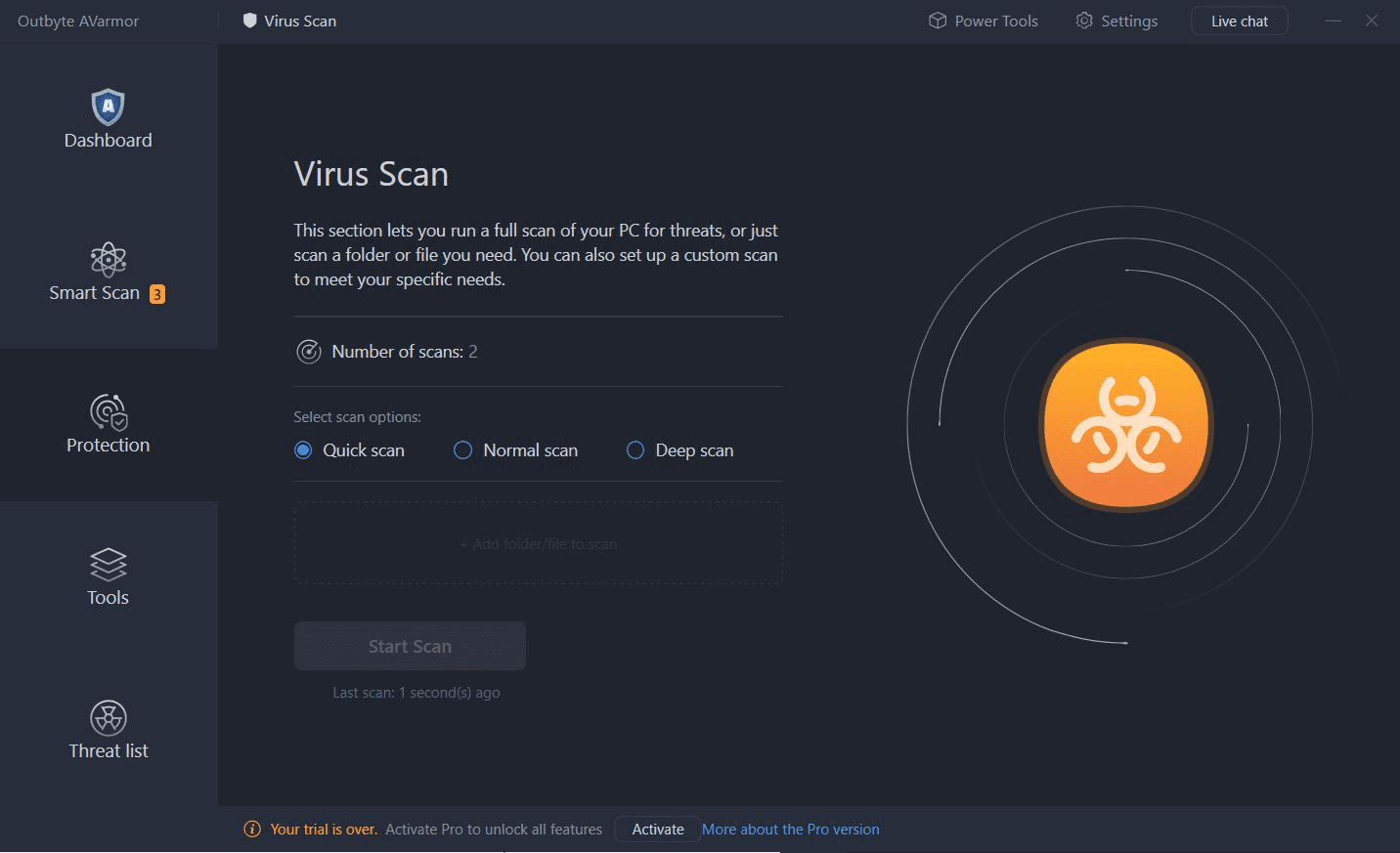Click the Virus Scan title tab
1400x853 pixels.
(290, 21)
